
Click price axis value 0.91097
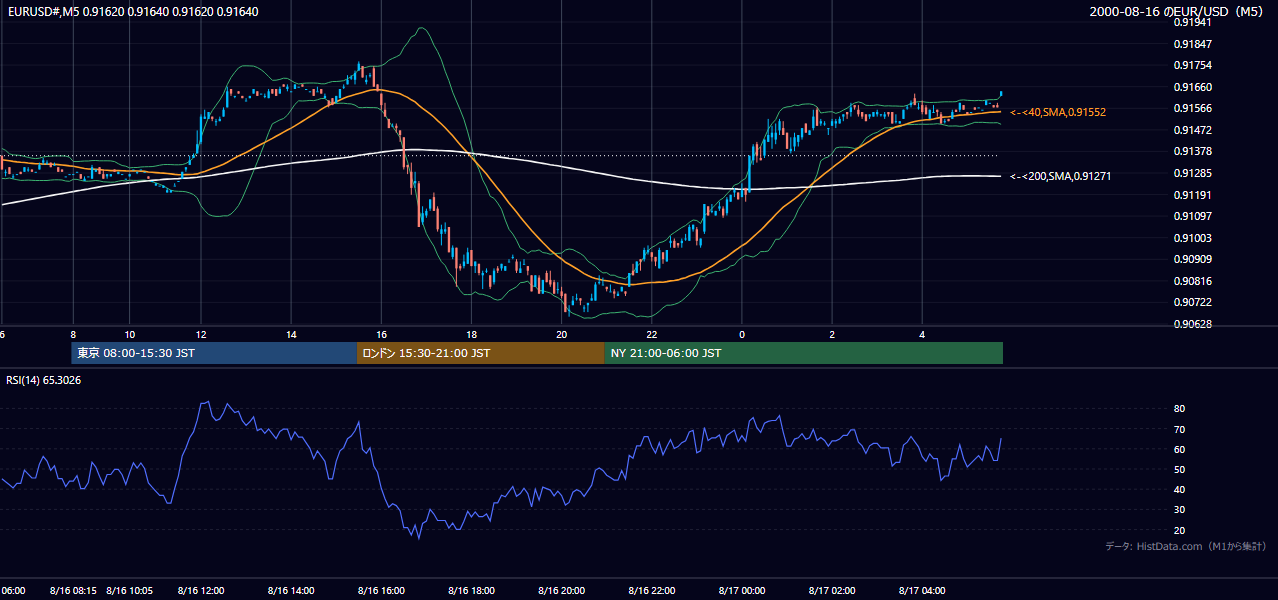[x=1192, y=217]
